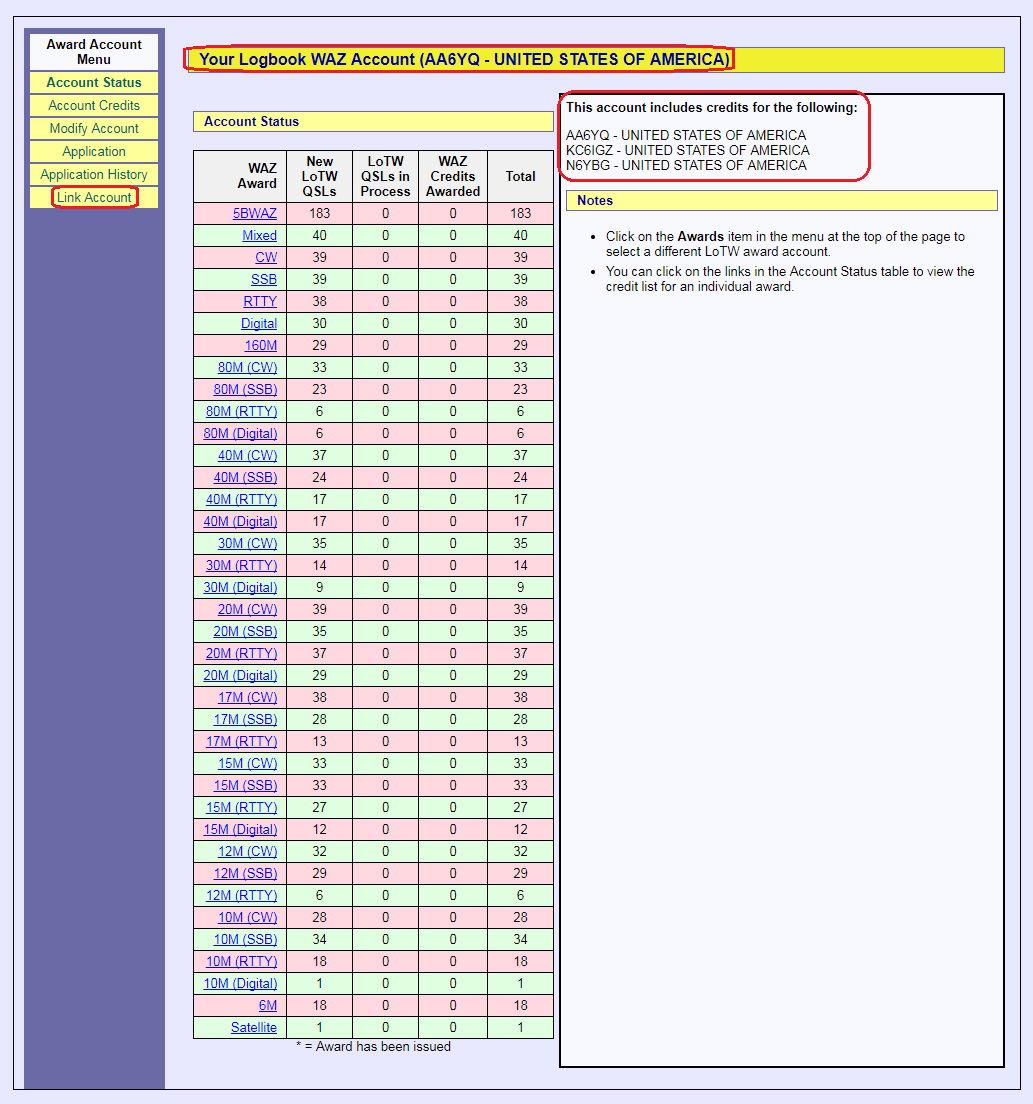The width and height of the screenshot is (1033, 1104).
Task: Select Modify Account in sidebar
Action: point(94,129)
